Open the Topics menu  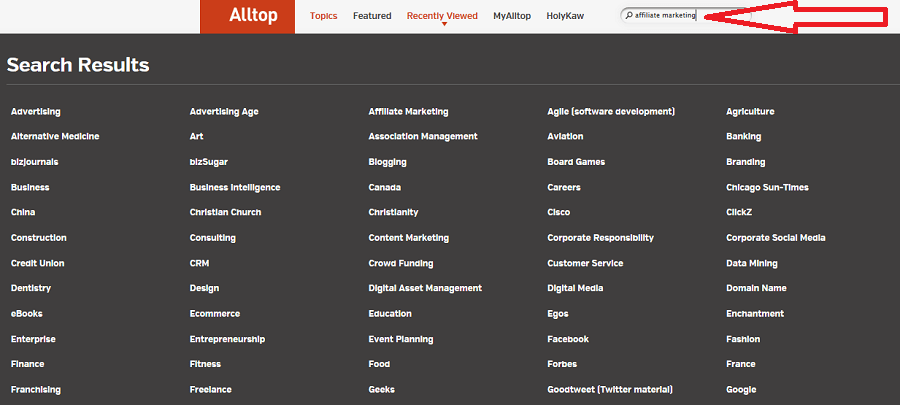pos(324,16)
